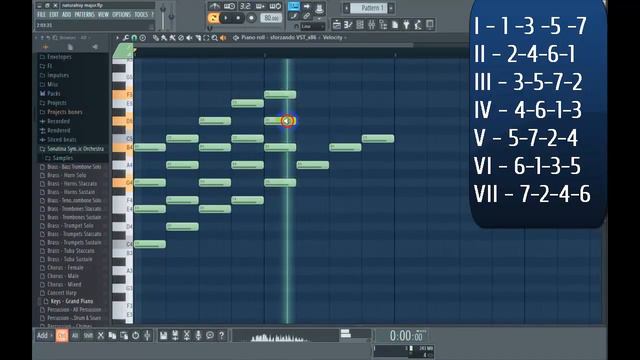Select the playback speaker tool icon
640x360 pixels.
223,38
